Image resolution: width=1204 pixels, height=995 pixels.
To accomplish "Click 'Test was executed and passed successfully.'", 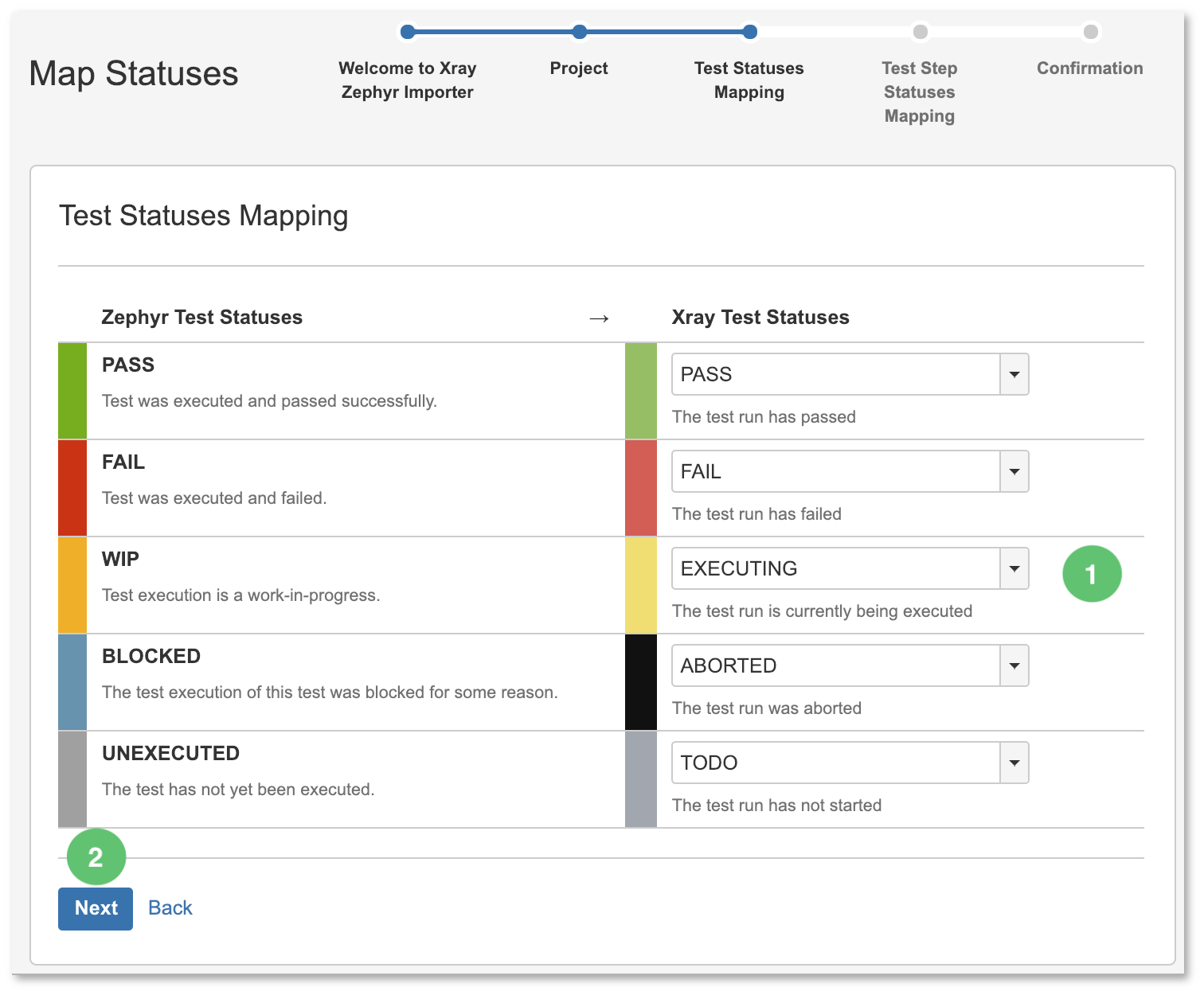I will point(269,401).
